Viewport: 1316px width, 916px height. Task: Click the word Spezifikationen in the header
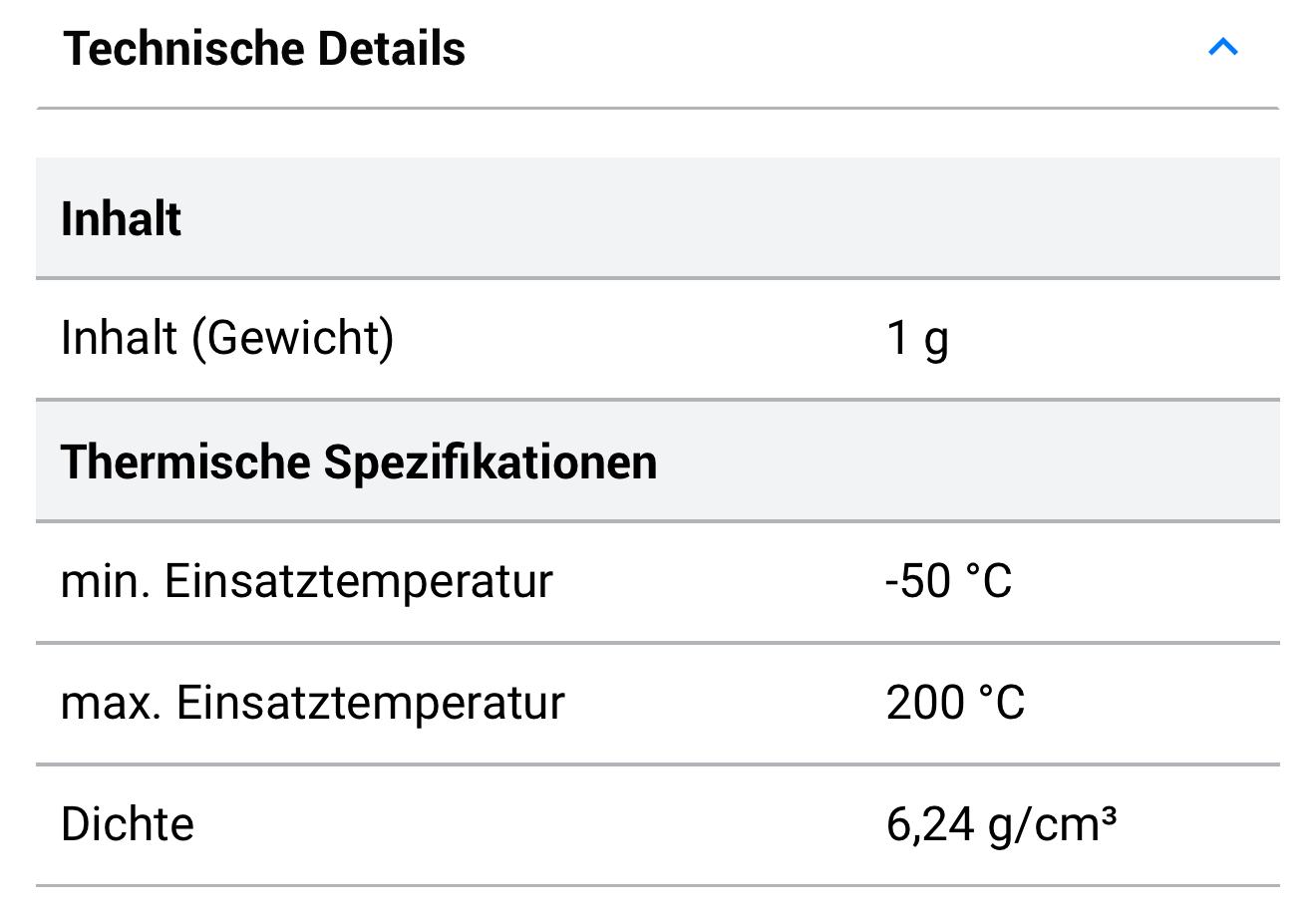(x=490, y=462)
